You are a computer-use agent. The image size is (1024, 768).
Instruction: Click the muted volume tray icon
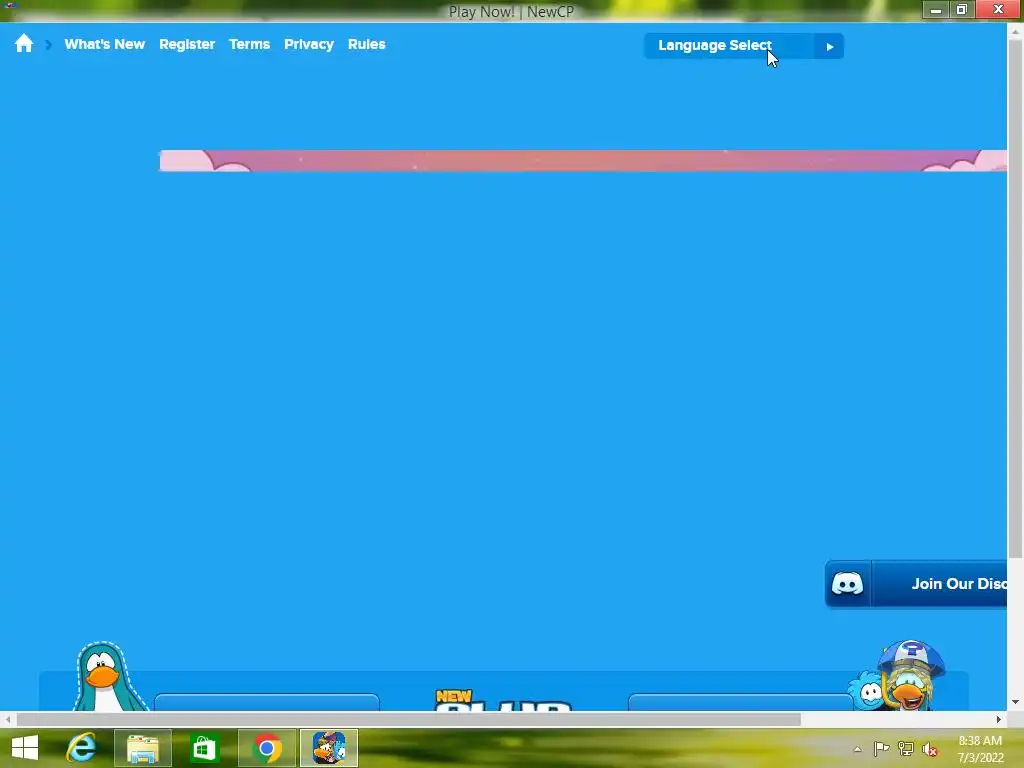930,749
